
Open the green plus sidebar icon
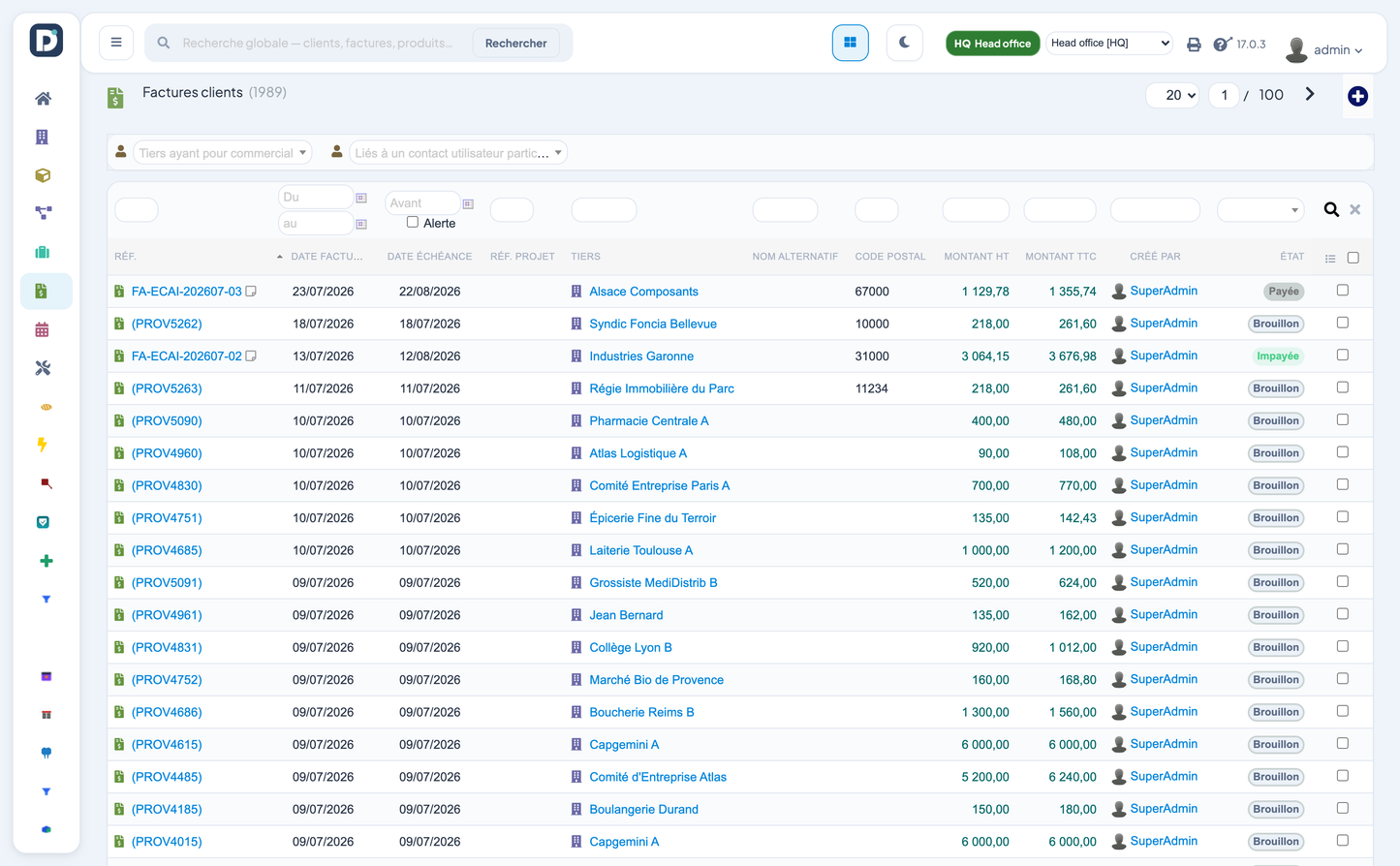pos(46,561)
